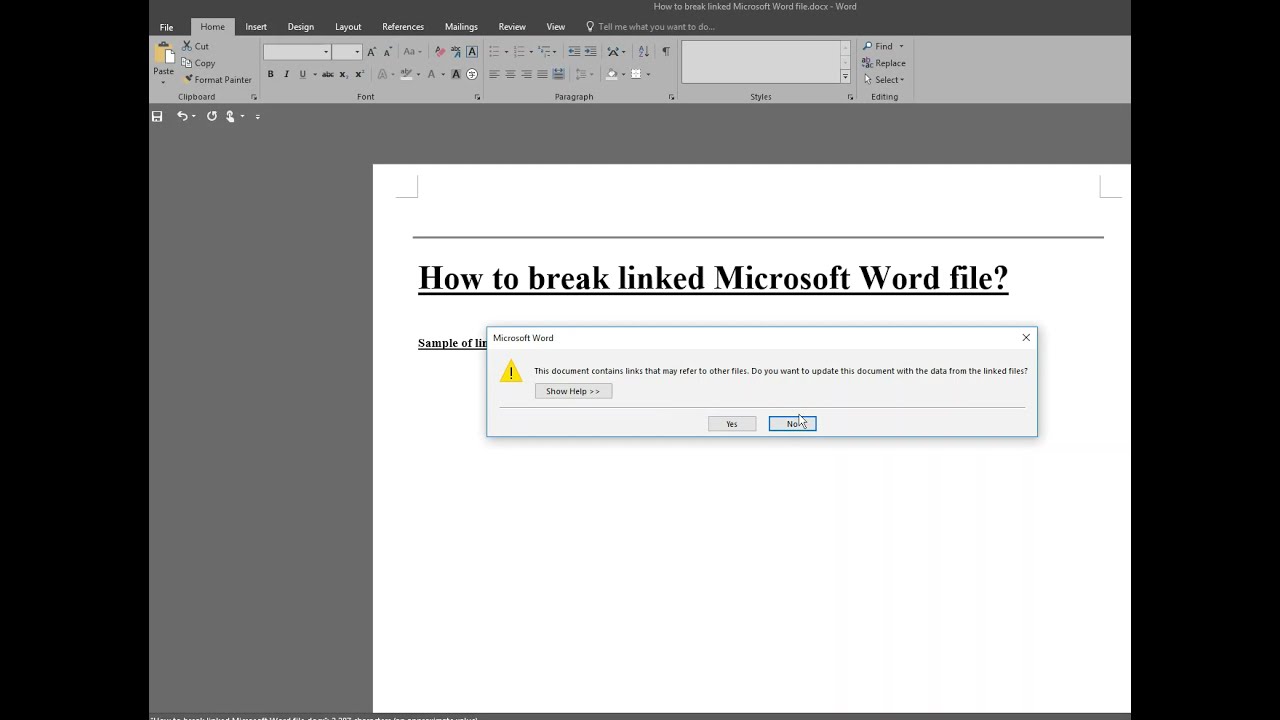Open the Find dropdown arrow

point(901,46)
